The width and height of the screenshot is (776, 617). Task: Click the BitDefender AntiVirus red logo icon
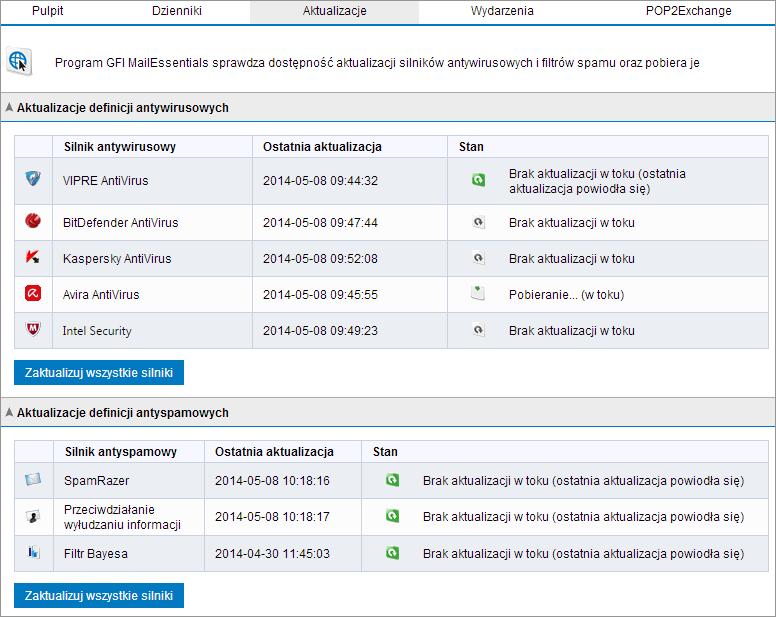[33, 221]
